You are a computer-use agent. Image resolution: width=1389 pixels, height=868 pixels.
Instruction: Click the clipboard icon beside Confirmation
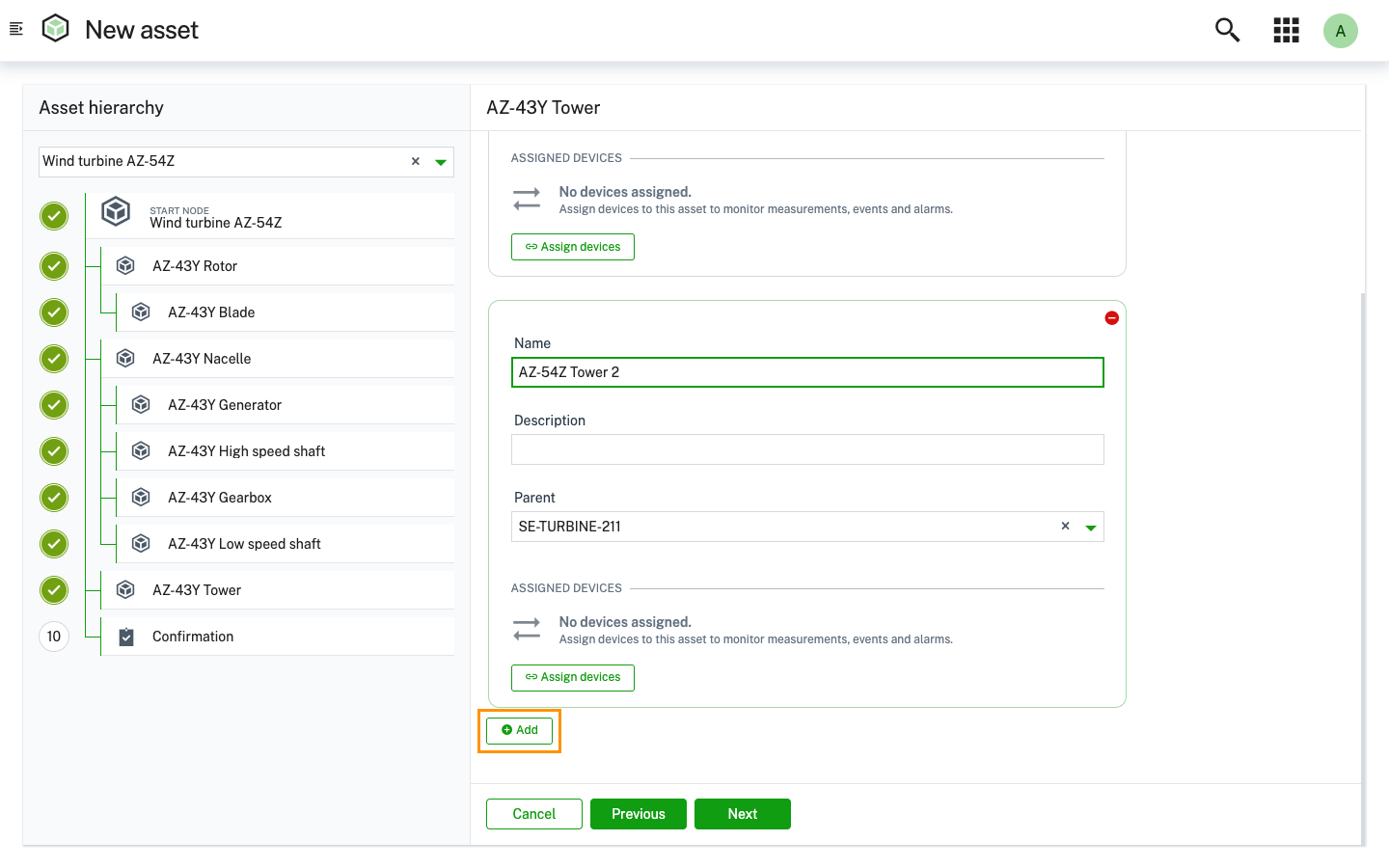click(x=126, y=637)
